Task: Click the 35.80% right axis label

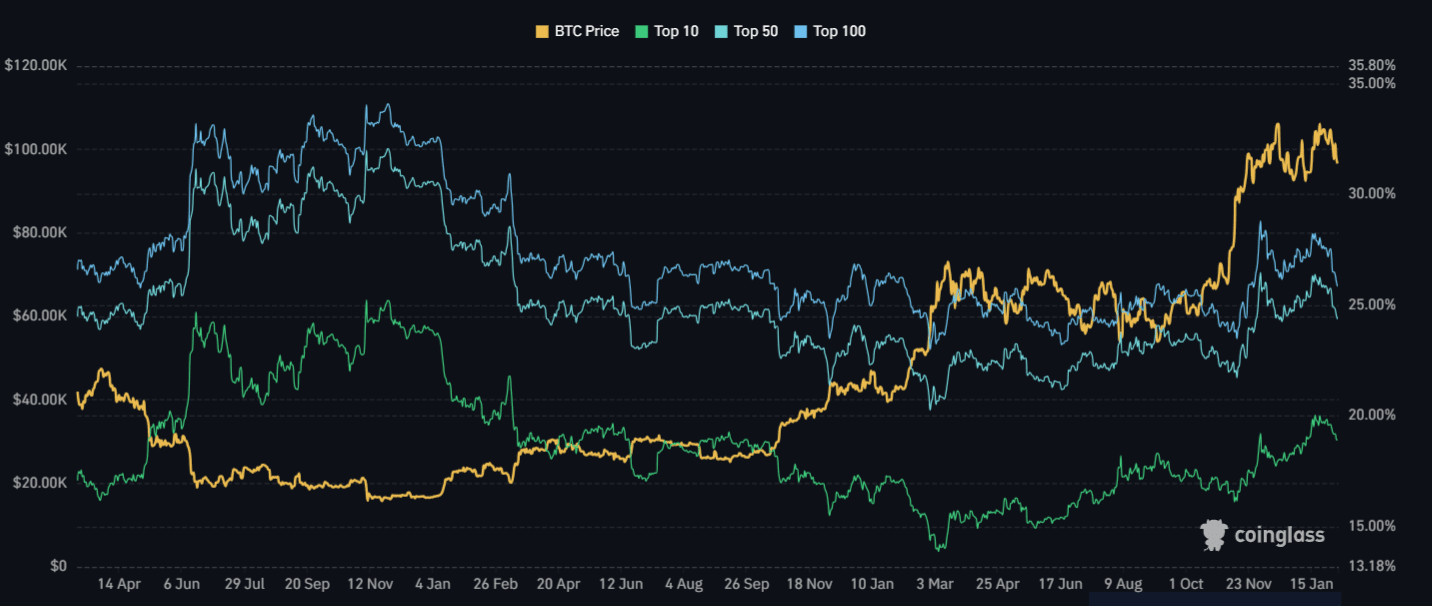Action: point(1372,65)
